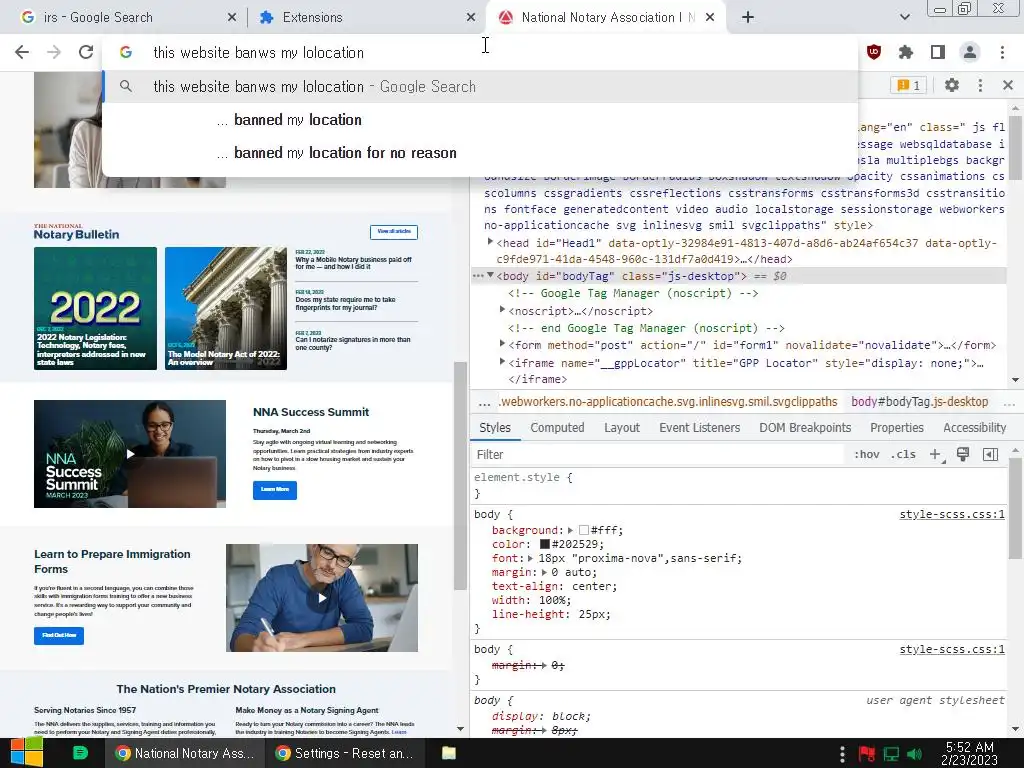This screenshot has height=768, width=1024.
Task: Open DevTools customize three-dot menu
Action: (x=980, y=85)
